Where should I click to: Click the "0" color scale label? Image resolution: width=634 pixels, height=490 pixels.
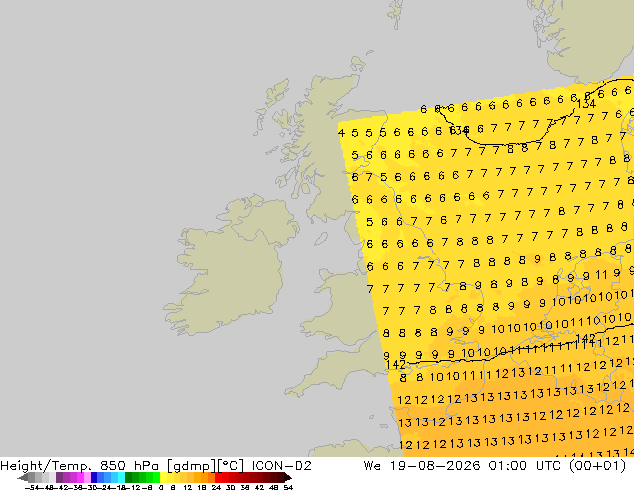161,487
